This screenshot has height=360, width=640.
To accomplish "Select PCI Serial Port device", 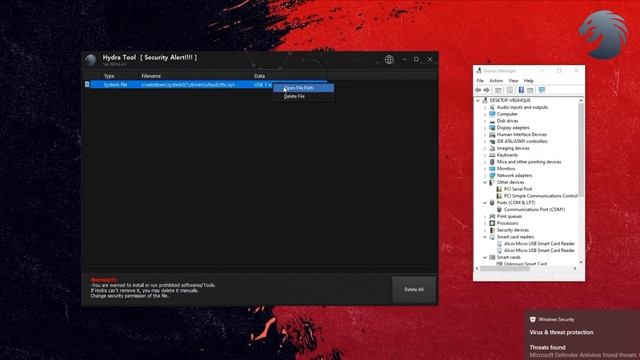I will (518, 189).
